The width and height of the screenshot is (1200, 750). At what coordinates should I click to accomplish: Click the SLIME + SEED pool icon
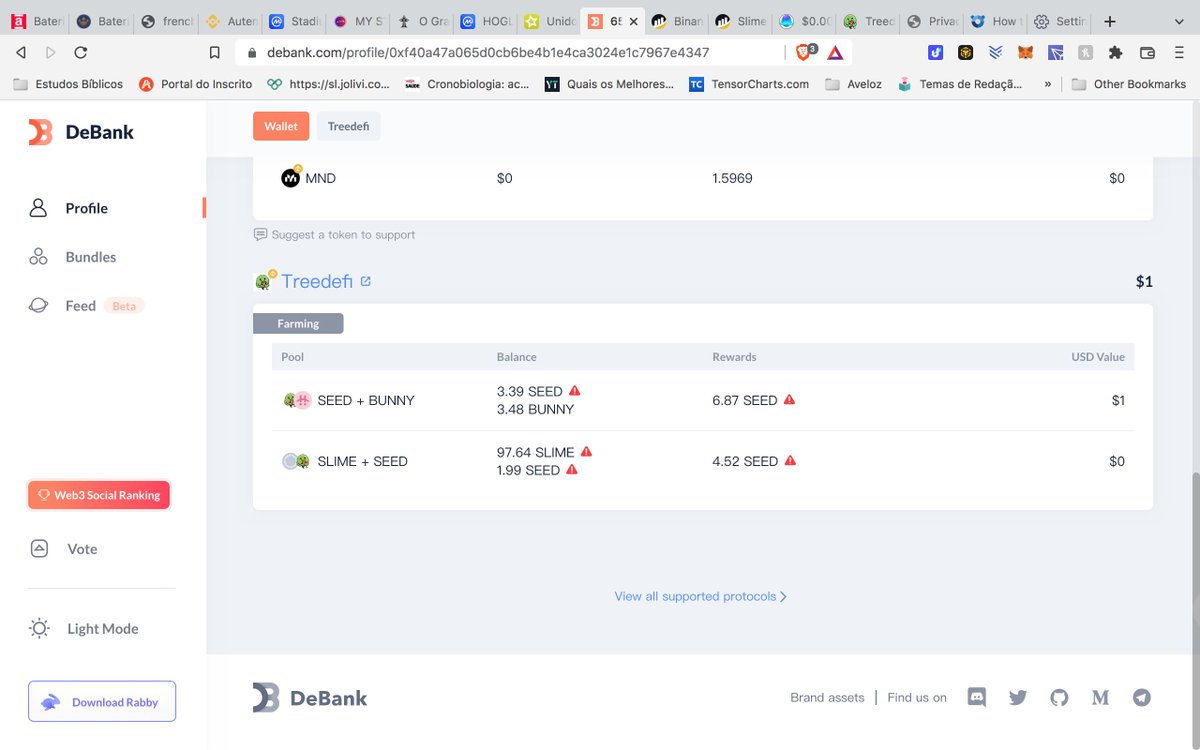pos(296,461)
